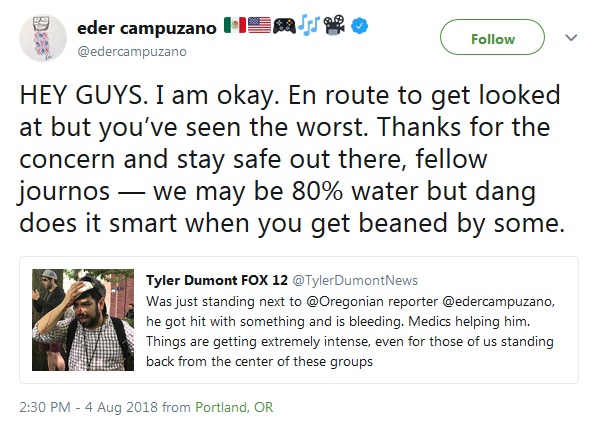Open the tweet options chevron menu
Screen dimensions: 604x427
click(571, 38)
